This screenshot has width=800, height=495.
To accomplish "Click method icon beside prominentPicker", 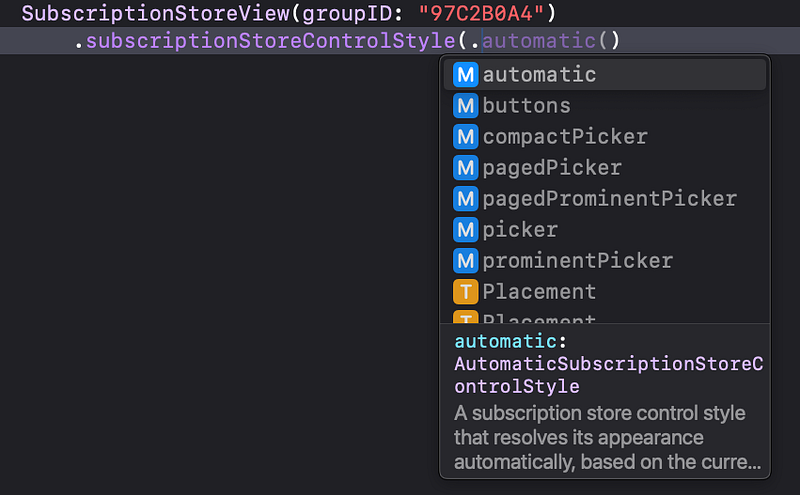I will click(465, 261).
